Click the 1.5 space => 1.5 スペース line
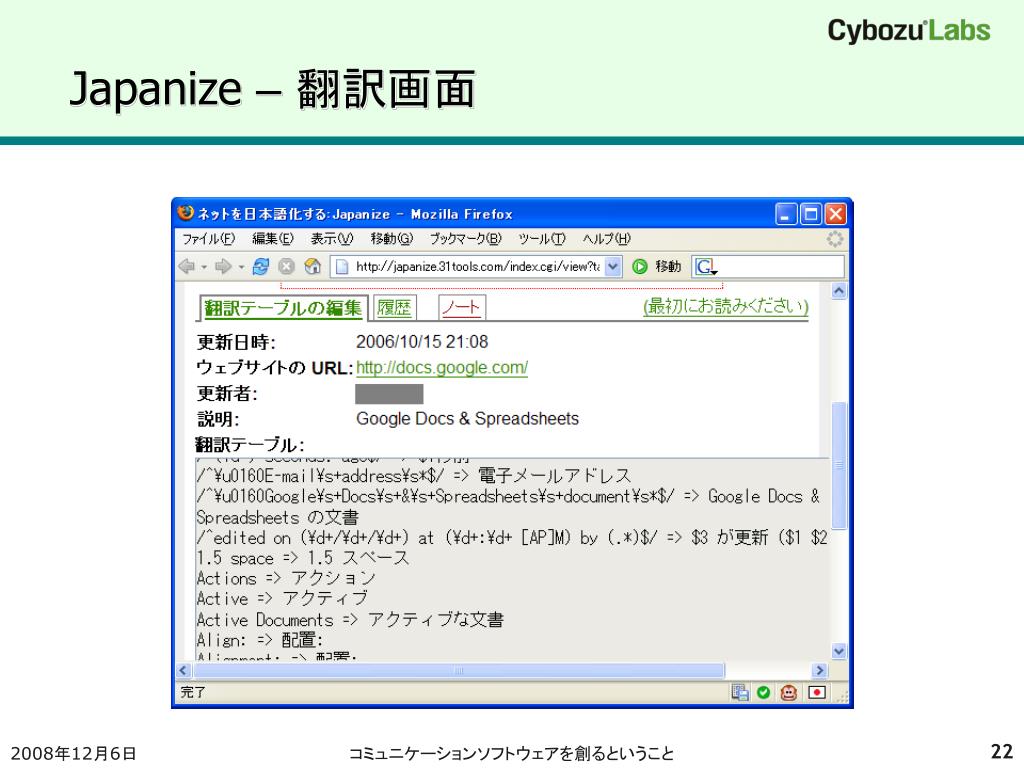Image resolution: width=1024 pixels, height=768 pixels. pyautogui.click(x=302, y=558)
